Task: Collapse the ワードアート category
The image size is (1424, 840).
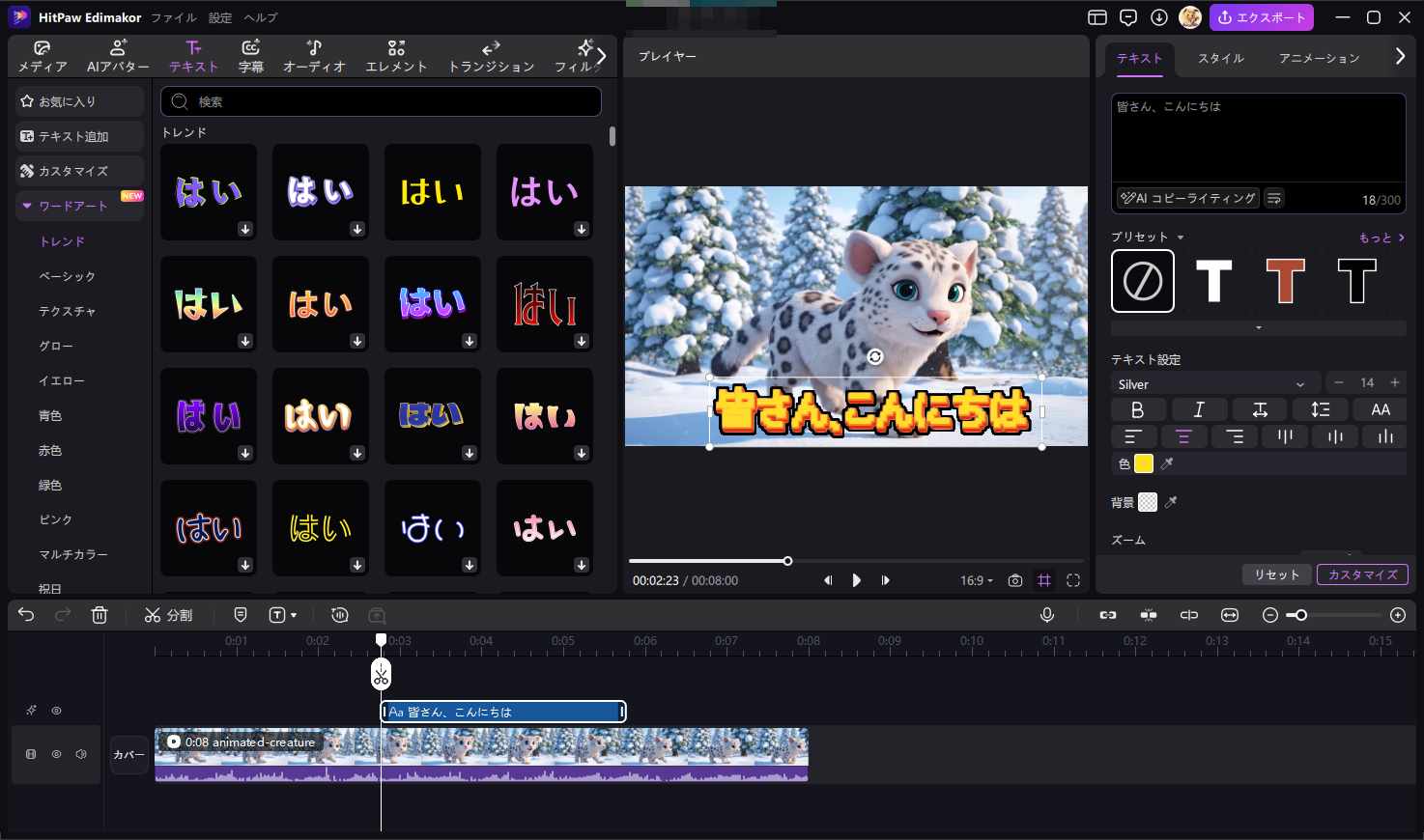Action: (x=27, y=206)
